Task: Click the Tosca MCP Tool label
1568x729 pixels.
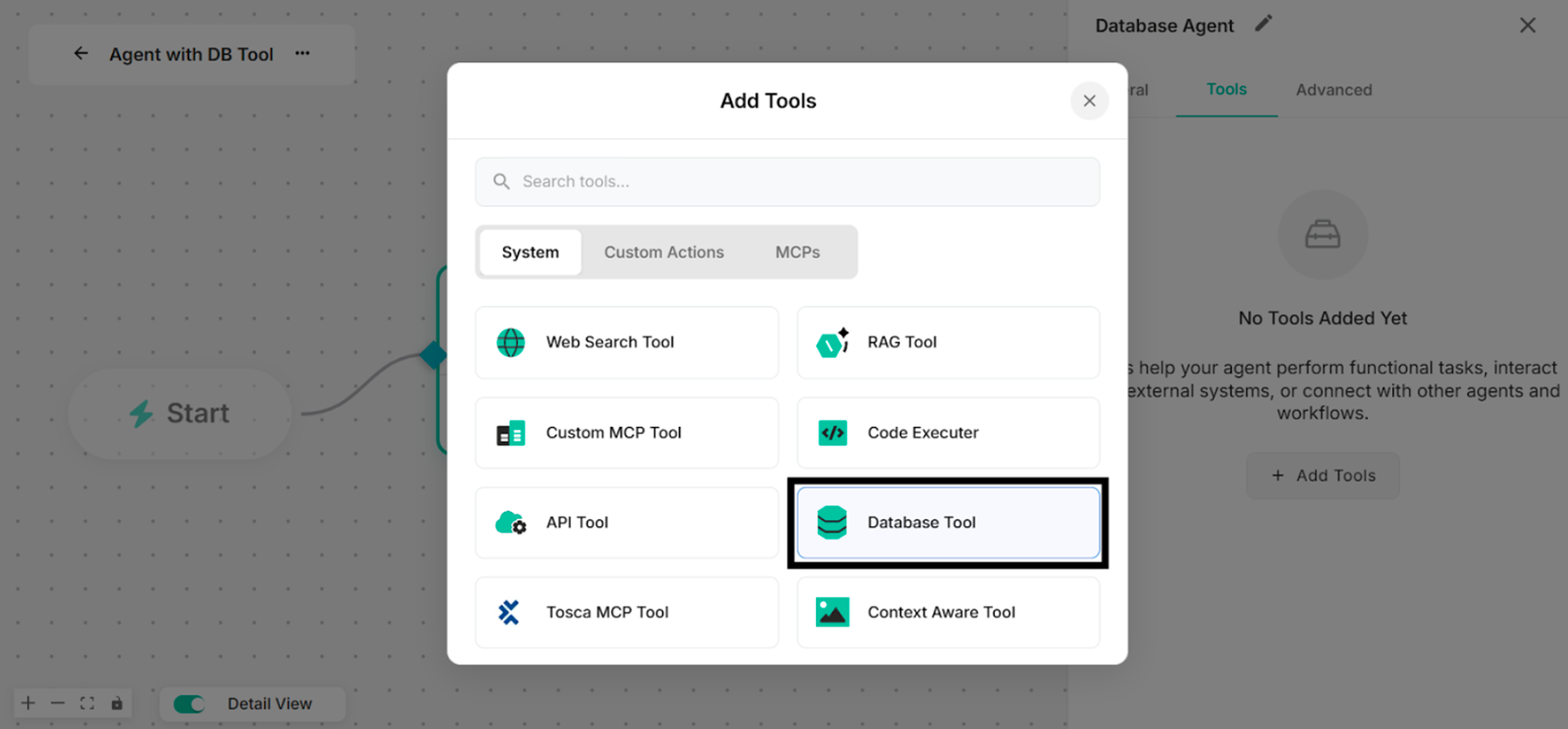Action: 607,612
